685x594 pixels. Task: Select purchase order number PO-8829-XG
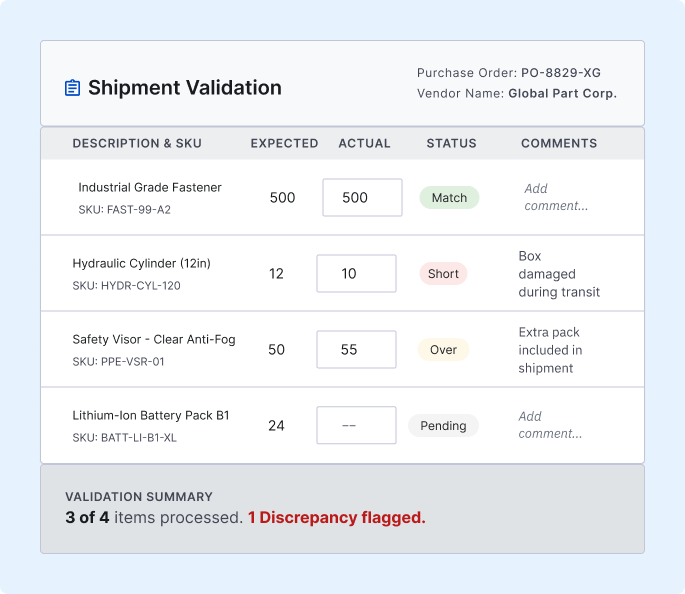[x=561, y=73]
